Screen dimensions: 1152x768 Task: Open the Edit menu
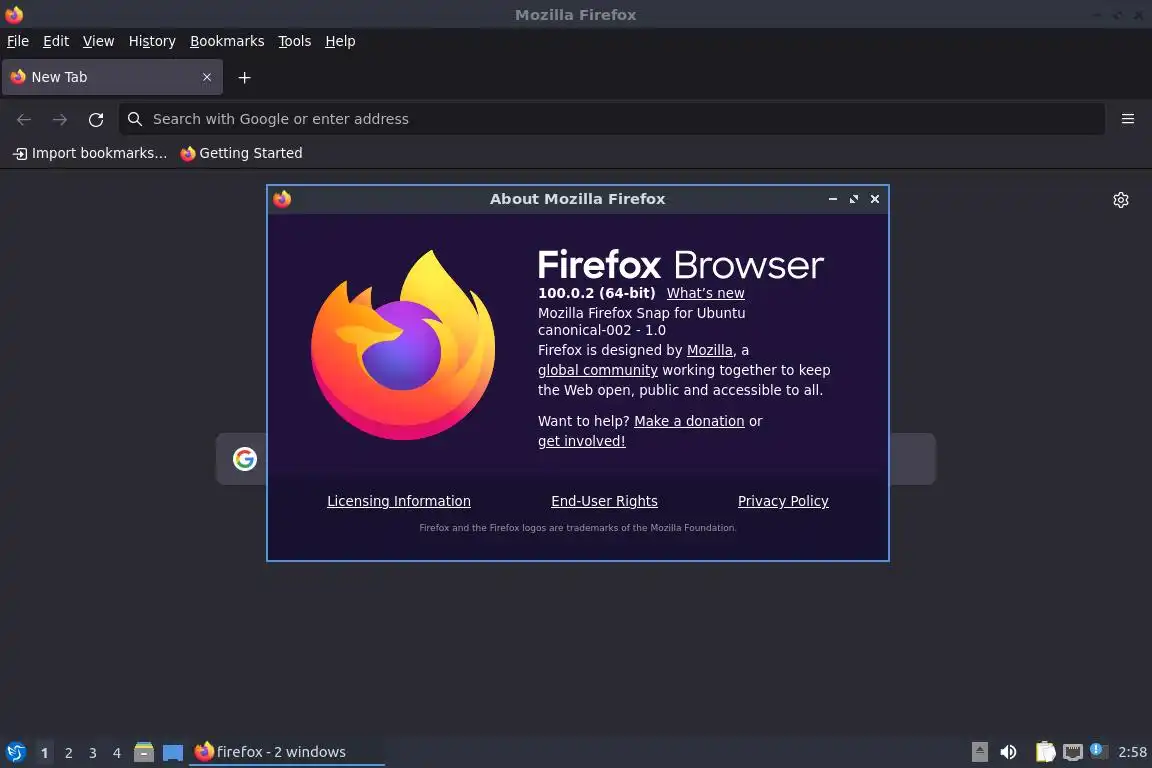pyautogui.click(x=56, y=41)
